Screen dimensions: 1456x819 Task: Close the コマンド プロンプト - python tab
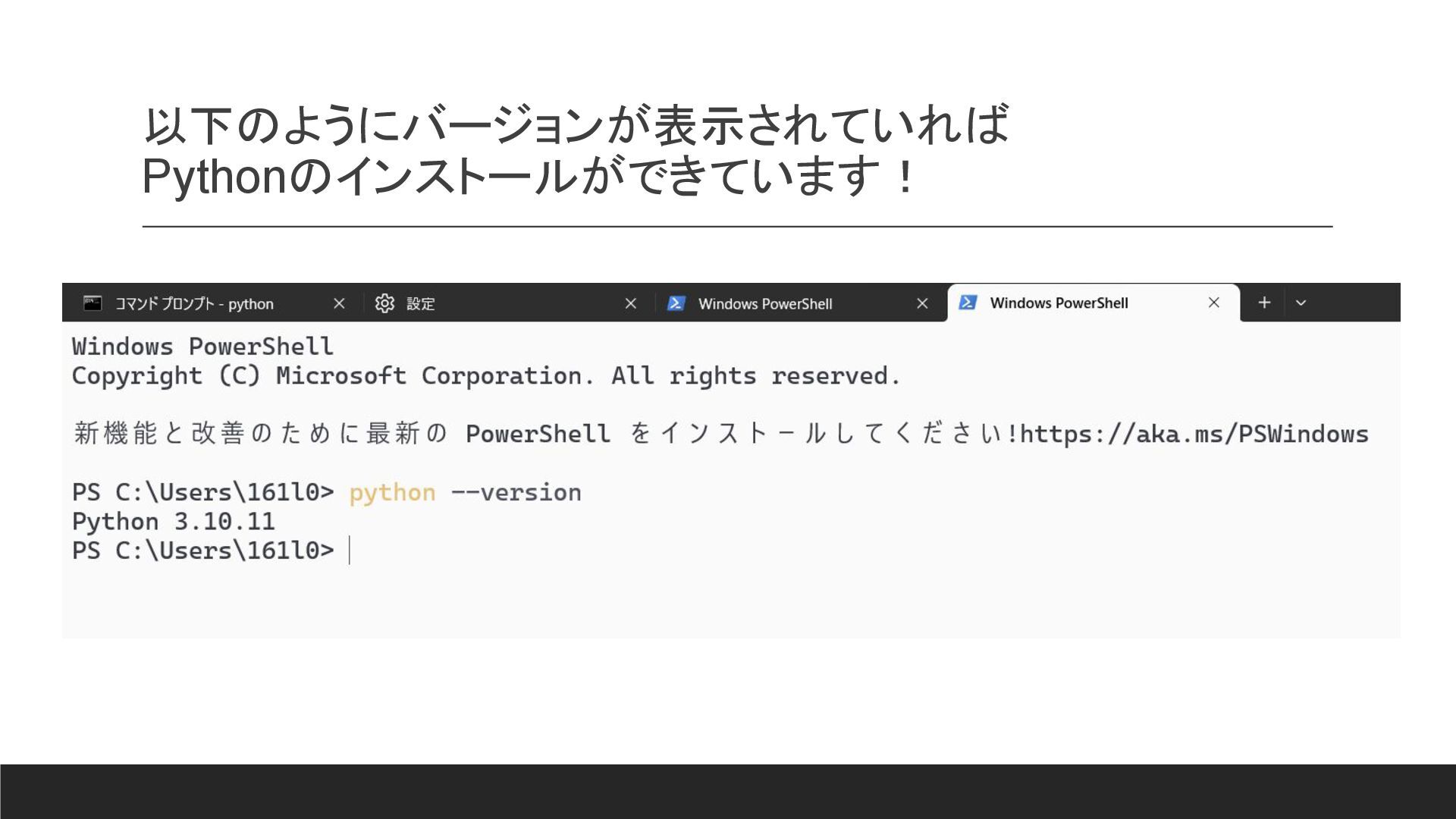click(x=339, y=303)
